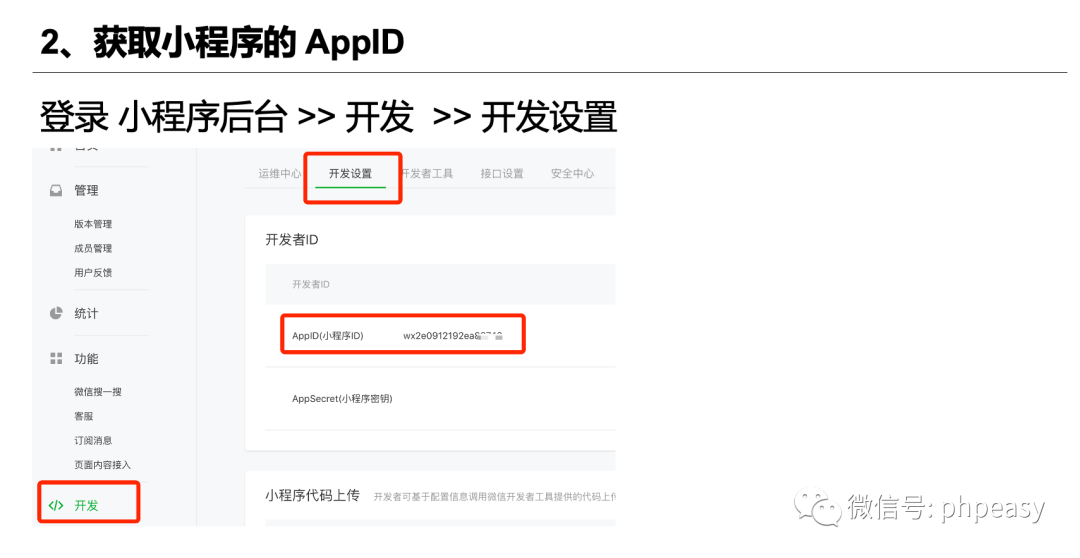The width and height of the screenshot is (1080, 558).
Task: Click the 管理 inbox icon
Action: click(56, 191)
